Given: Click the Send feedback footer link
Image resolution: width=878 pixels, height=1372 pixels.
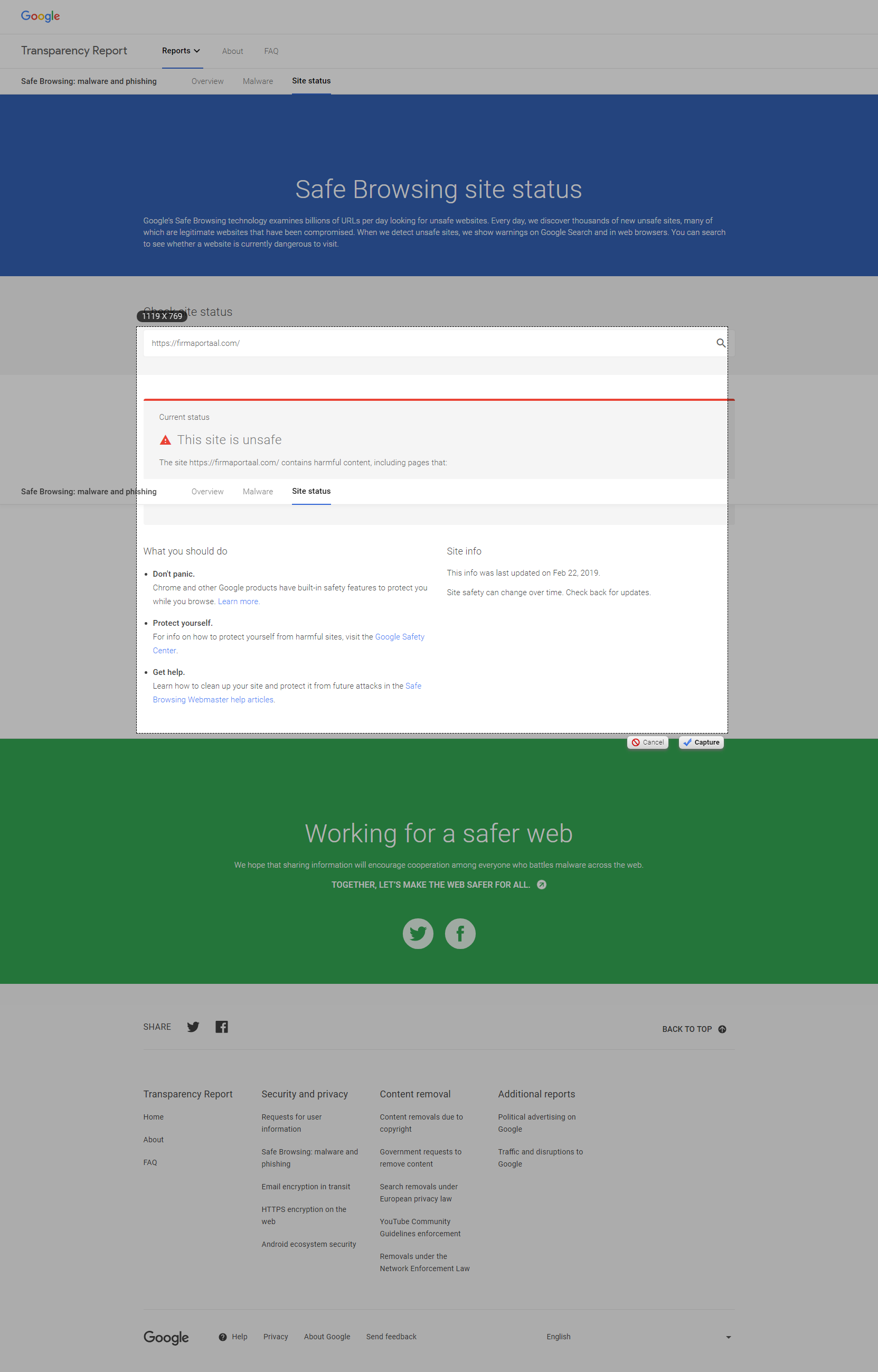Looking at the screenshot, I should [391, 1337].
